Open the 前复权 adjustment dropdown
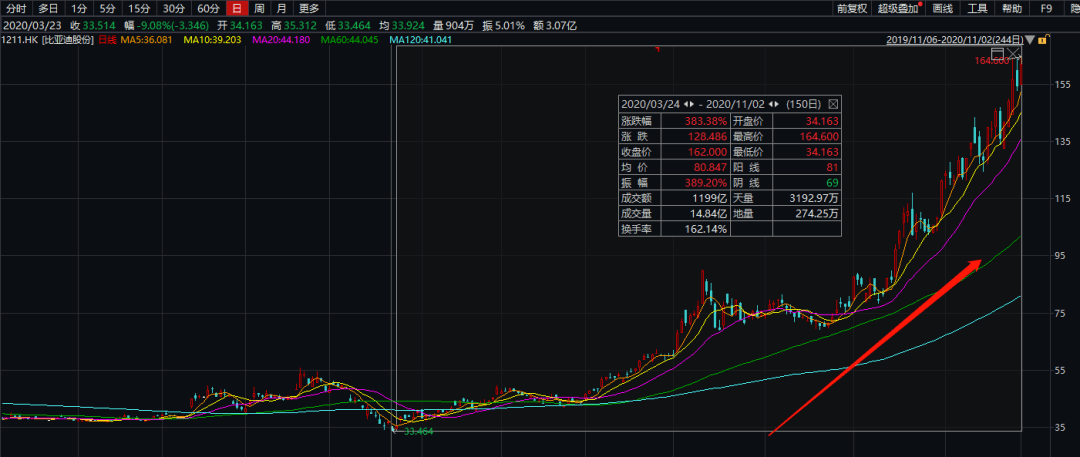Viewport: 1080px width, 457px height. [x=851, y=8]
